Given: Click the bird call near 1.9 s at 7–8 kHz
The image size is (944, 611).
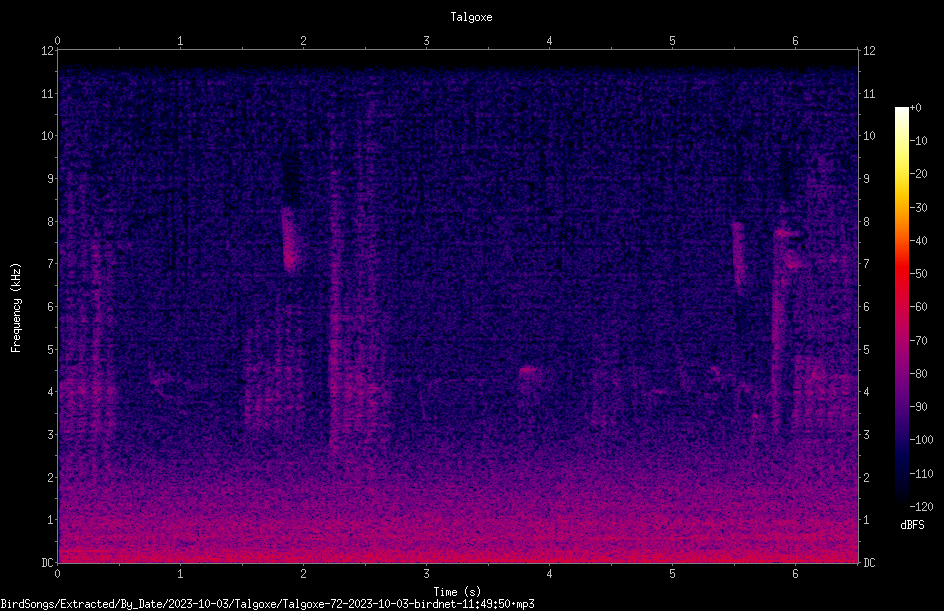Looking at the screenshot, I should pyautogui.click(x=290, y=241).
